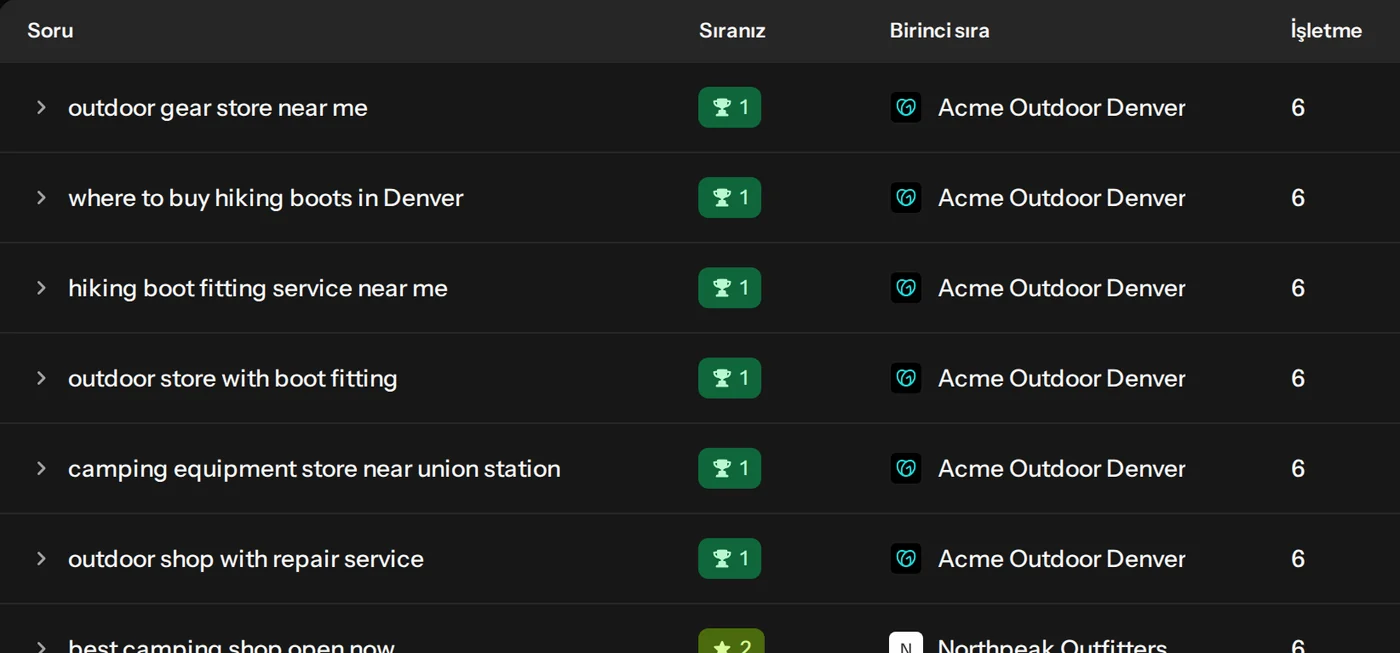Click 'Acme Outdoor Denver' name in 'outdoor gear store near me' row

click(1062, 108)
